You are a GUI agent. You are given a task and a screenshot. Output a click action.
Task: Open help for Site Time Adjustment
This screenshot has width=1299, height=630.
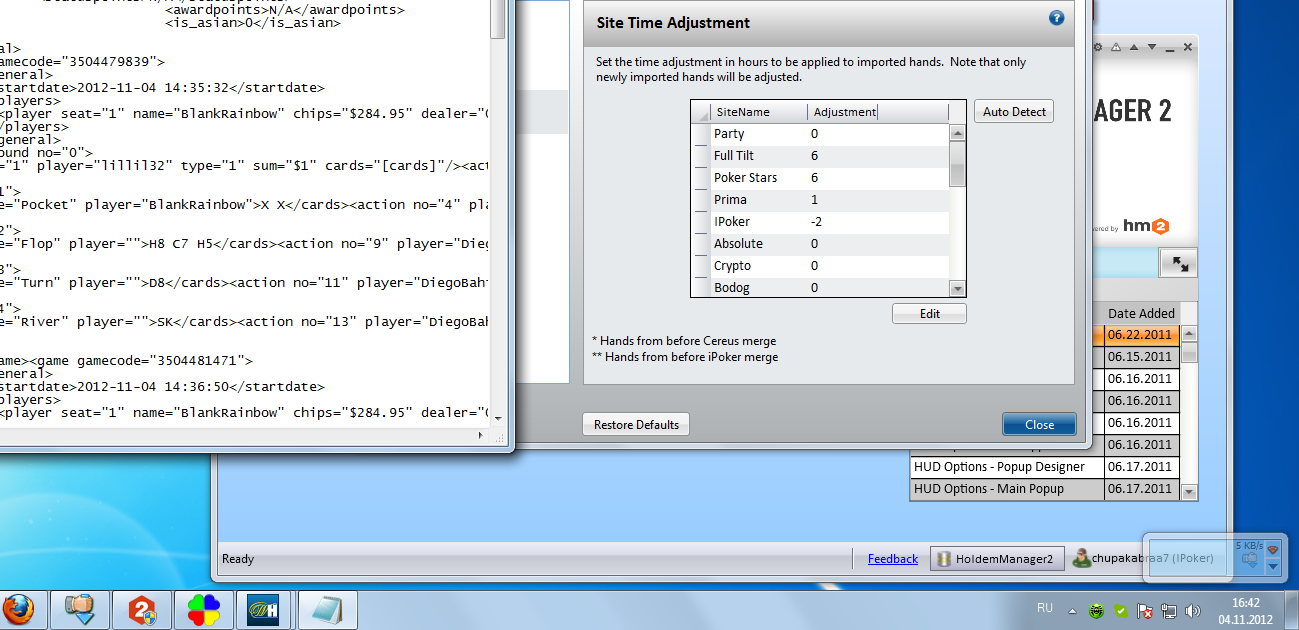(1056, 18)
